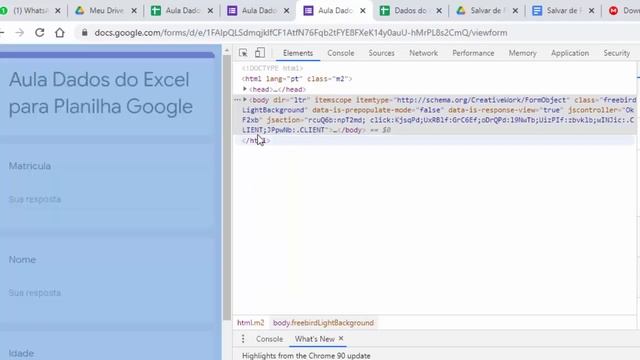
Task: Open the Sources panel tab
Action: click(x=382, y=53)
